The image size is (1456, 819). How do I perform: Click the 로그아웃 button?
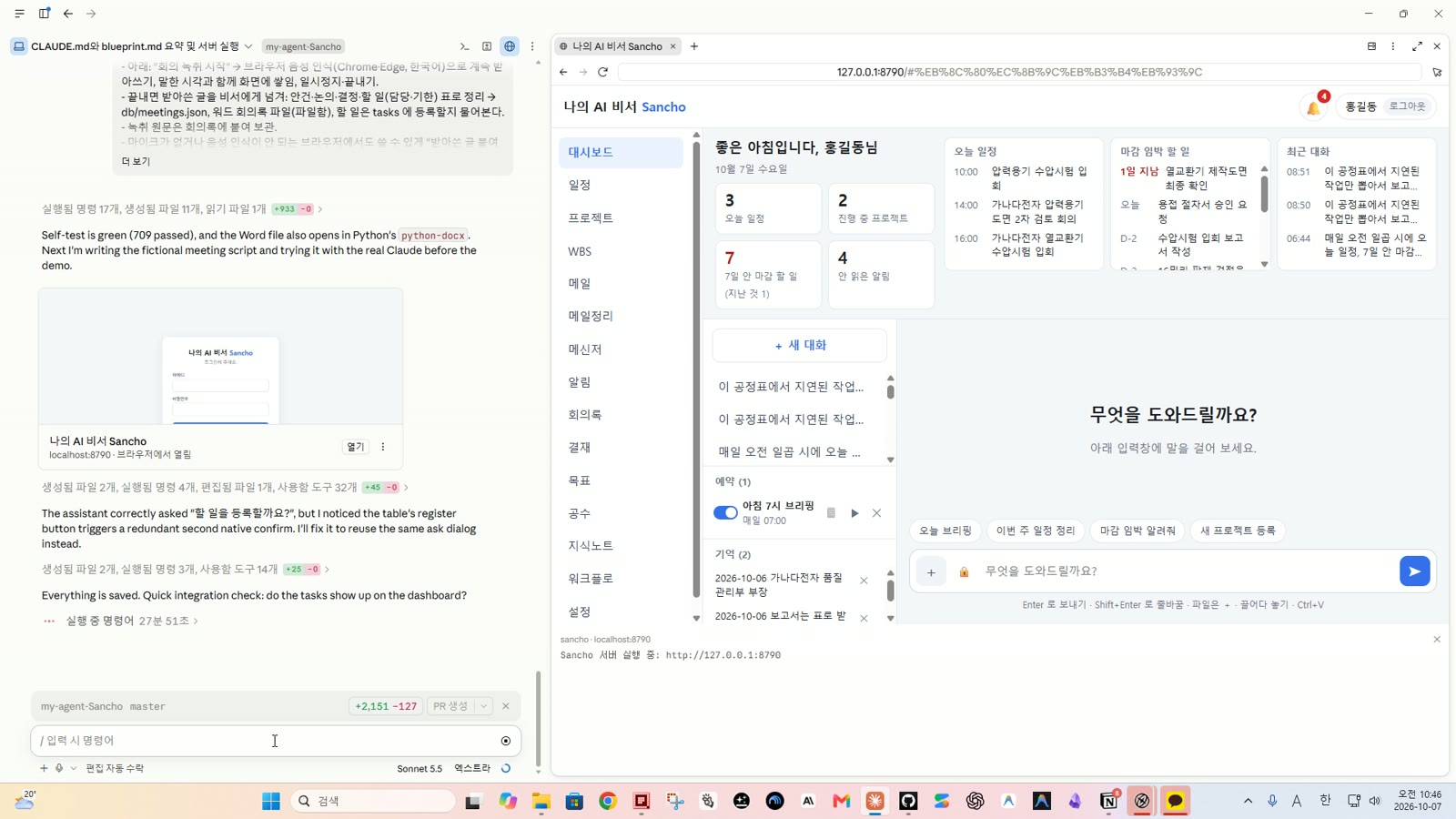pyautogui.click(x=1407, y=106)
